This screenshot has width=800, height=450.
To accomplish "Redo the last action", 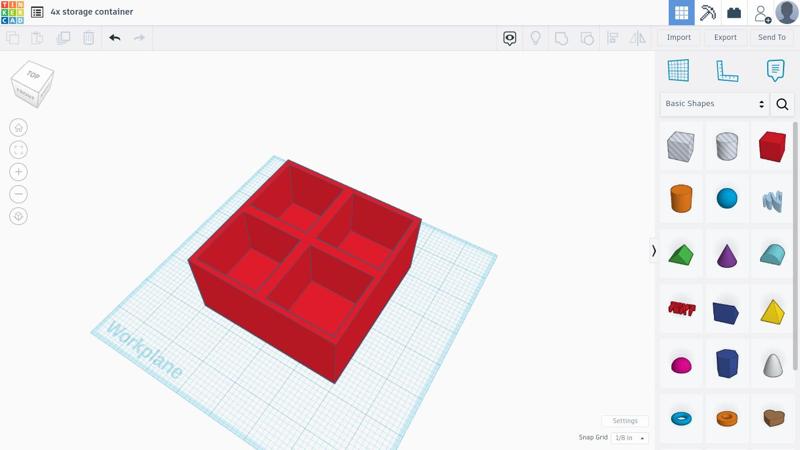I will tap(139, 38).
